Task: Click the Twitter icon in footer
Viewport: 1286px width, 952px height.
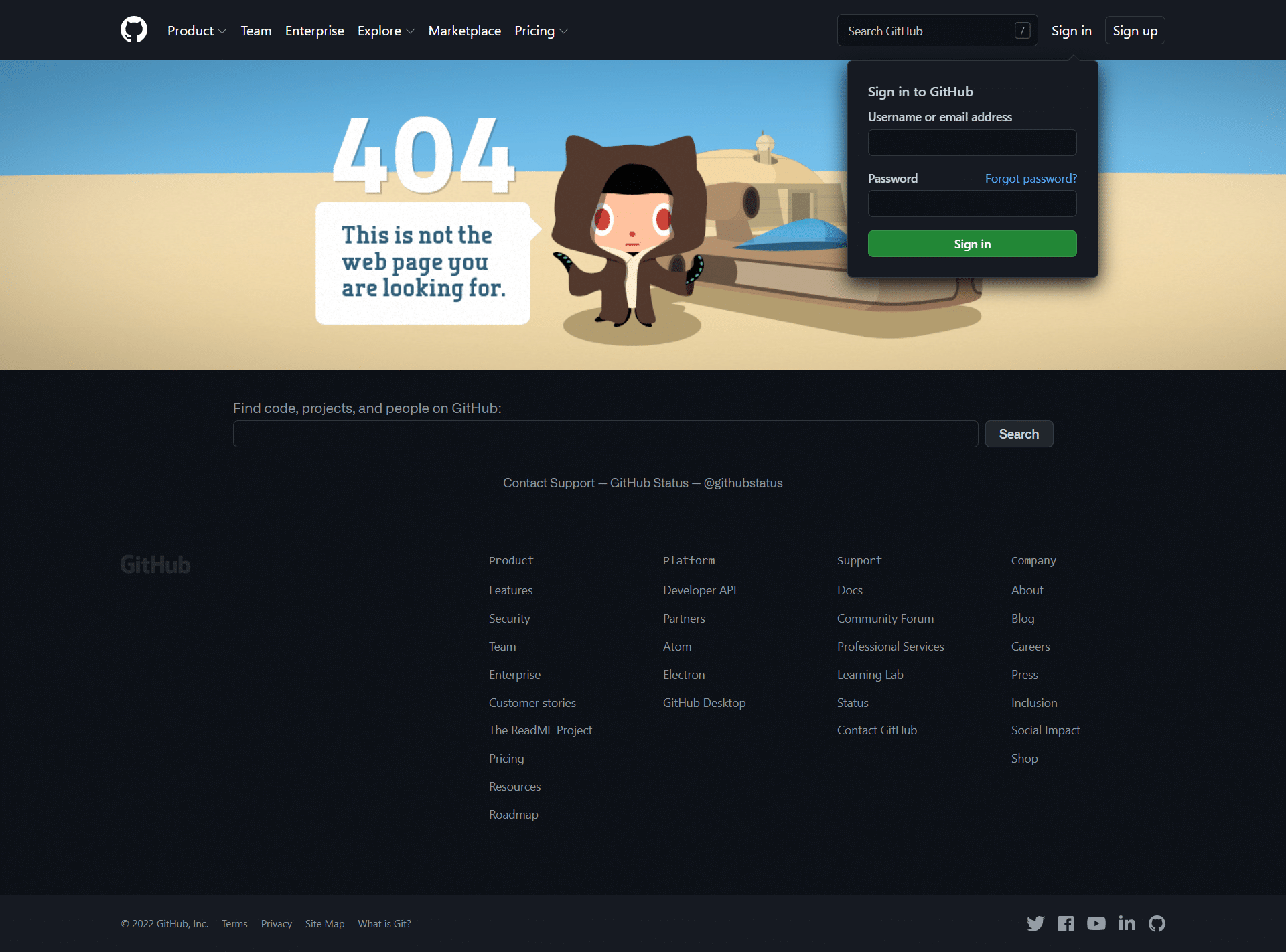Action: [1037, 923]
